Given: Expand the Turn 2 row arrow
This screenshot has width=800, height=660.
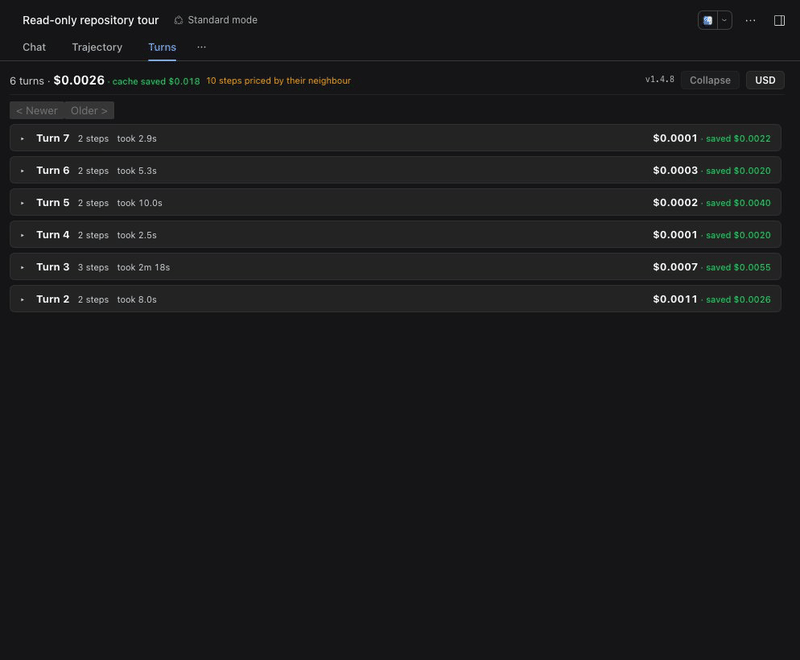Looking at the screenshot, I should click(x=22, y=299).
